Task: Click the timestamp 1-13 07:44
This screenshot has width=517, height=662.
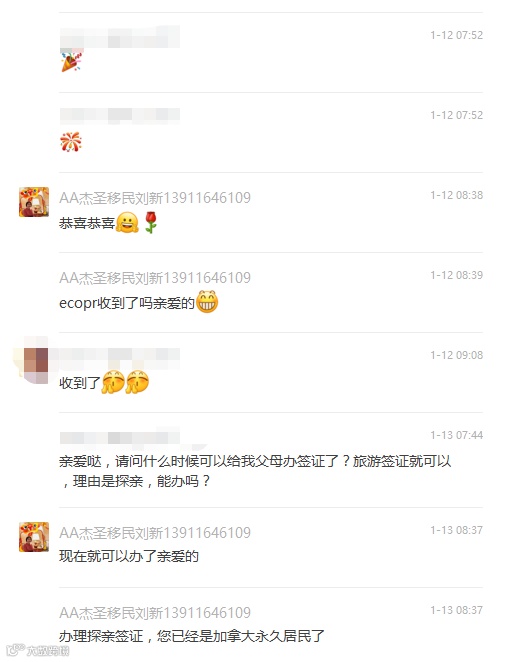Action: click(457, 435)
